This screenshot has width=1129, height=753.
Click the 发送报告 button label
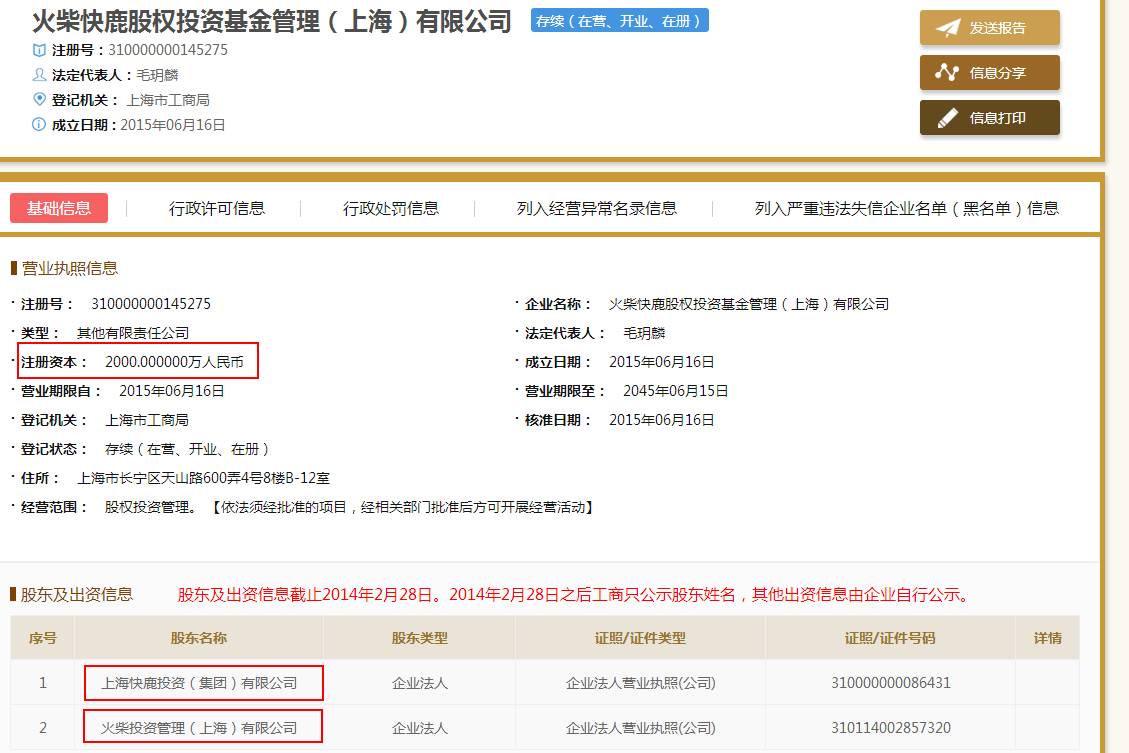[997, 28]
